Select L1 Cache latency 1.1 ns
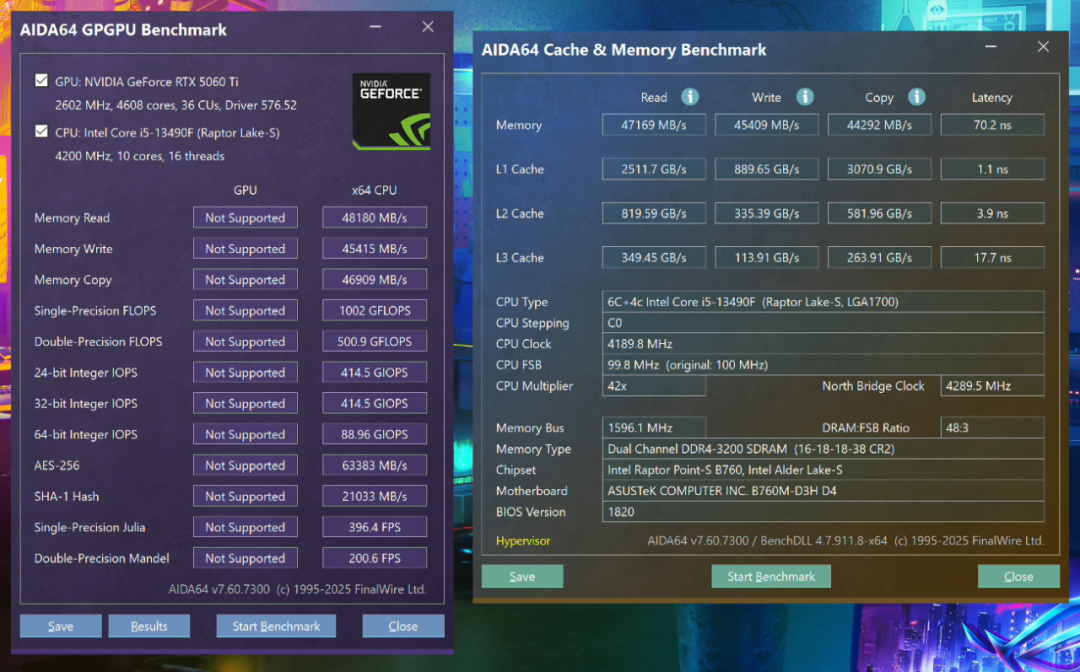The width and height of the screenshot is (1080, 672). tap(993, 169)
